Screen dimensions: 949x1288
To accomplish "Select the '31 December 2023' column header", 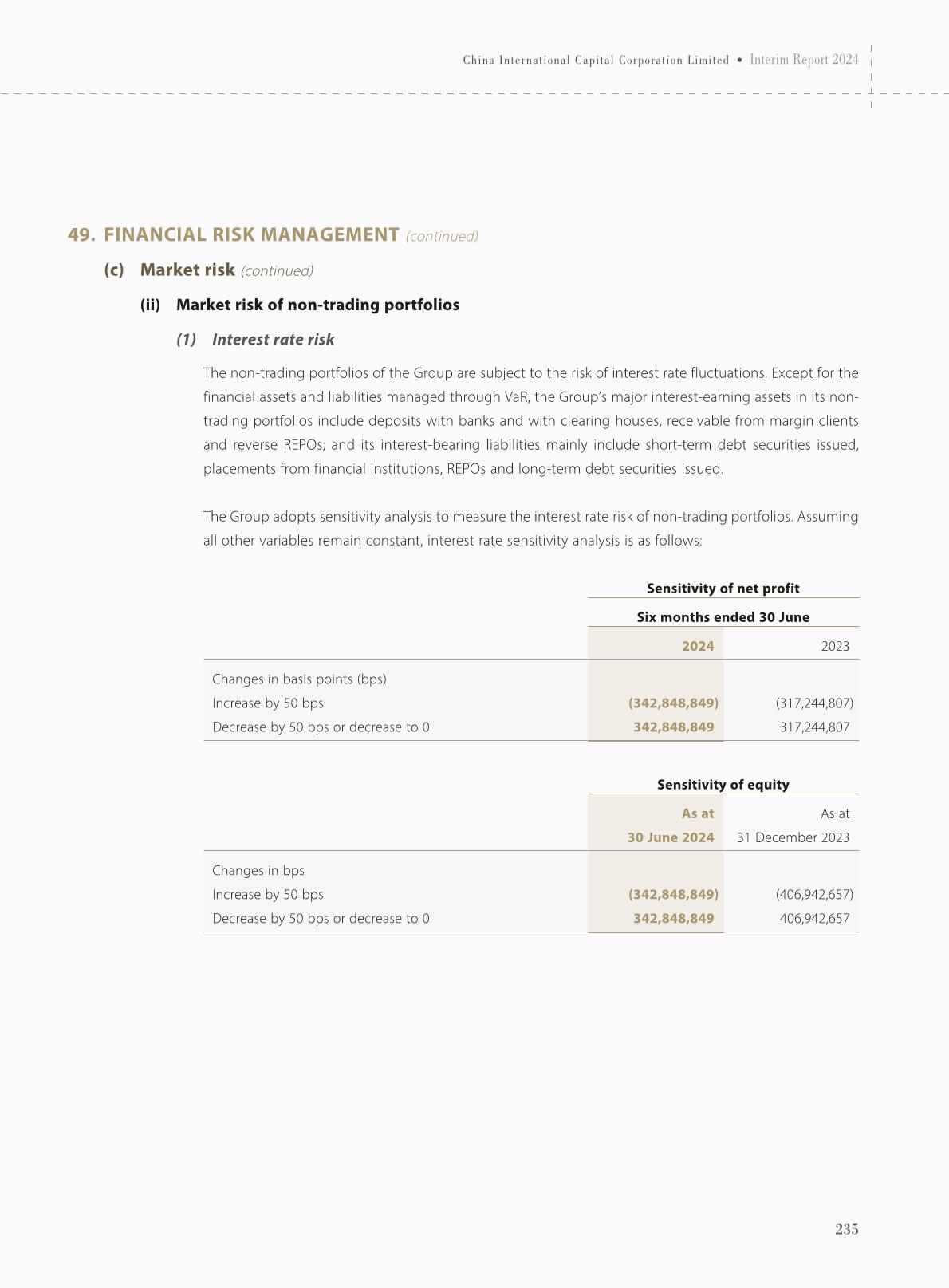I will pyautogui.click(x=793, y=837).
